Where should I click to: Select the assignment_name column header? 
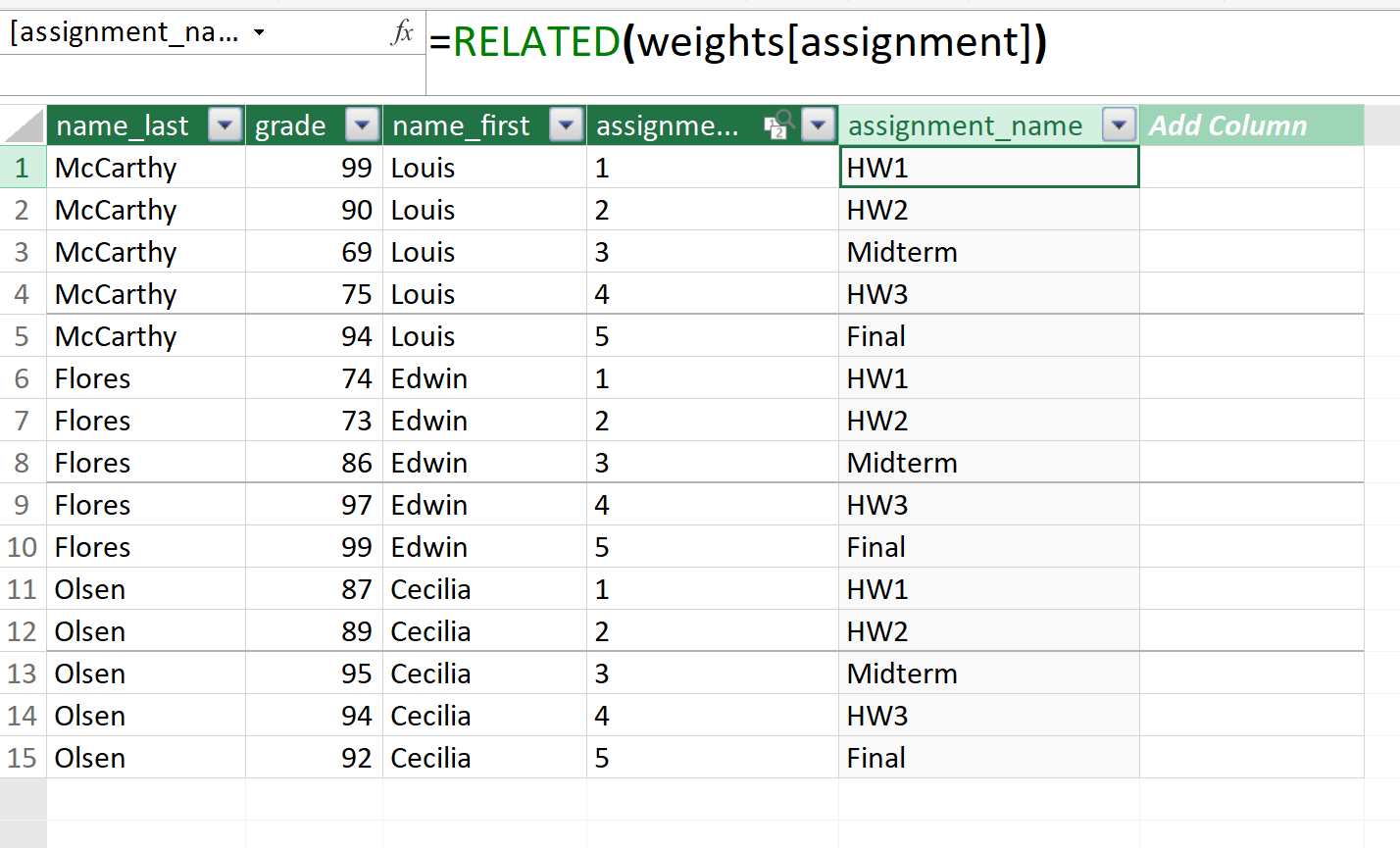965,125
